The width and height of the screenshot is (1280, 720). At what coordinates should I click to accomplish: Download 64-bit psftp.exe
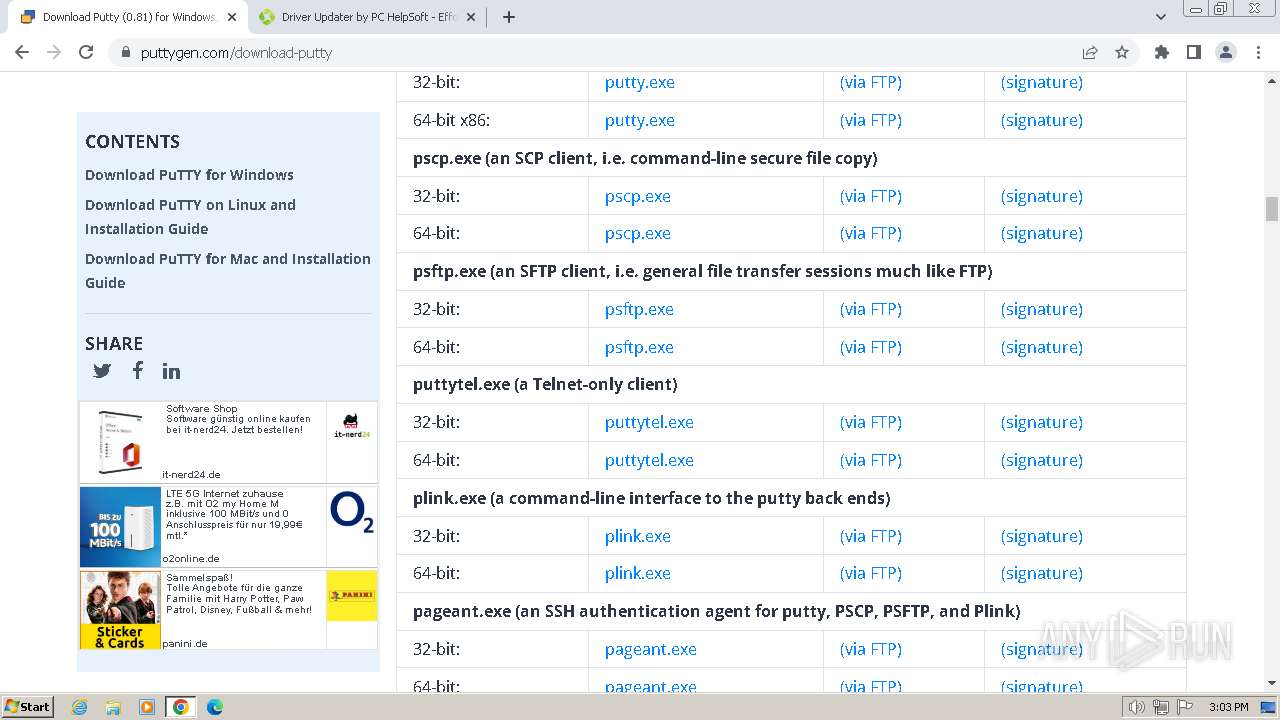[640, 347]
